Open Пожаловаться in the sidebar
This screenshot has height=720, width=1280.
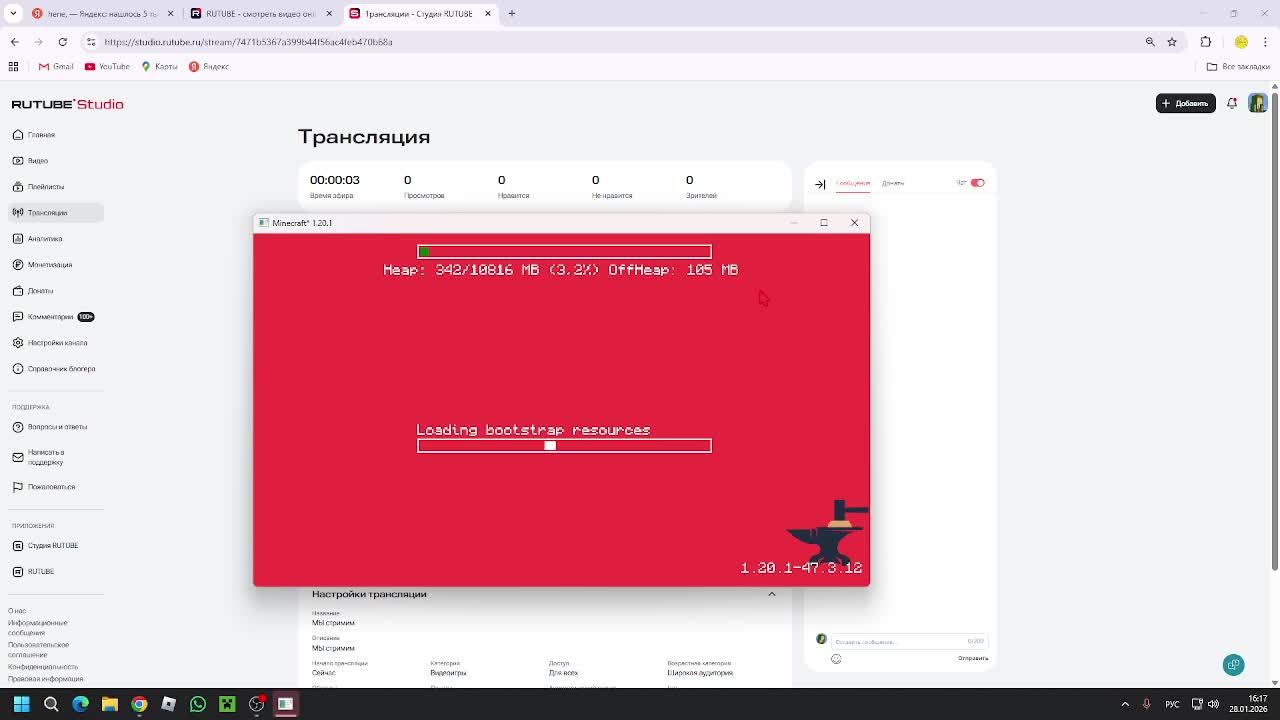(x=51, y=487)
